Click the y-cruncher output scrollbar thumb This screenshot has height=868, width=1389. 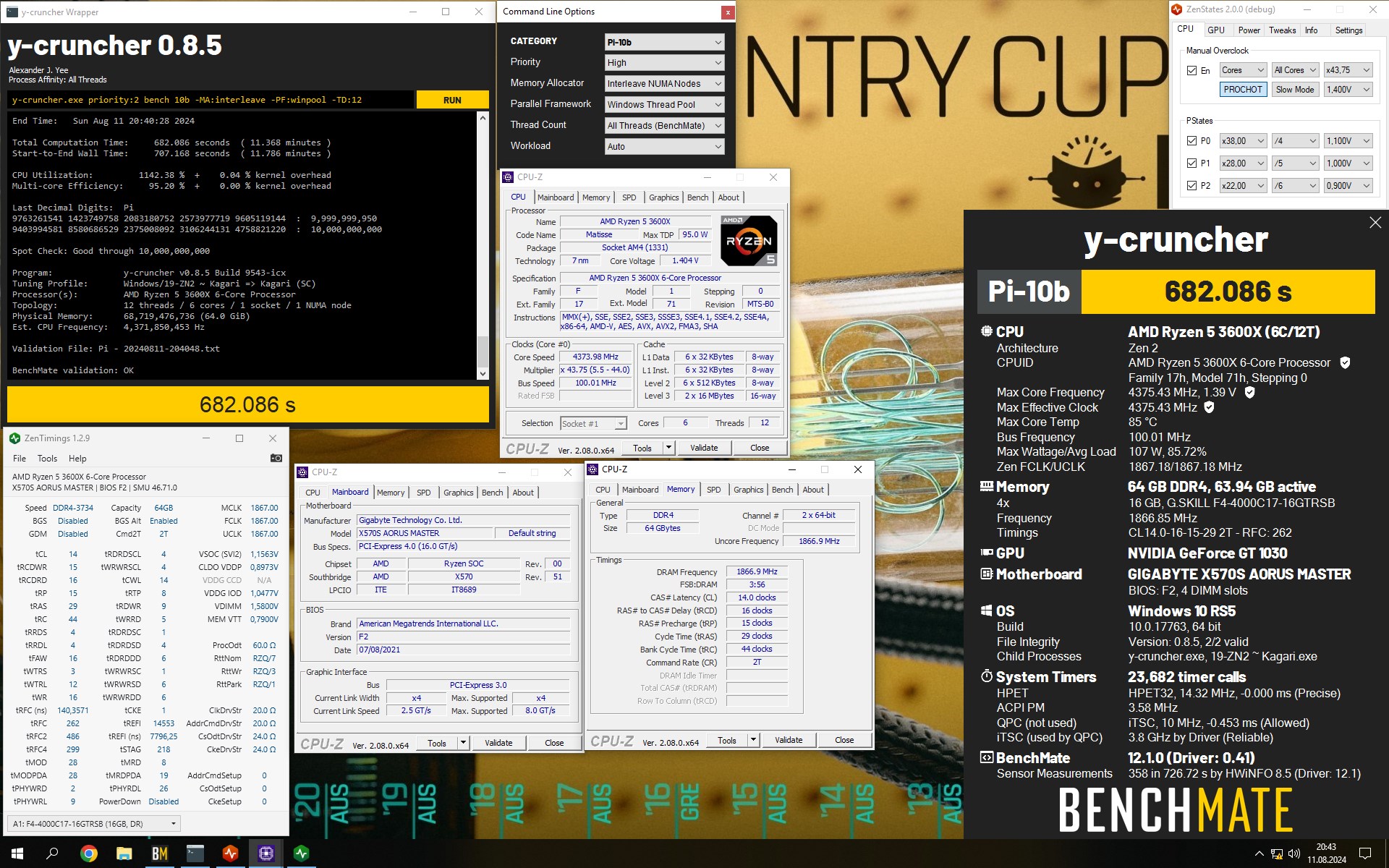pyautogui.click(x=483, y=351)
